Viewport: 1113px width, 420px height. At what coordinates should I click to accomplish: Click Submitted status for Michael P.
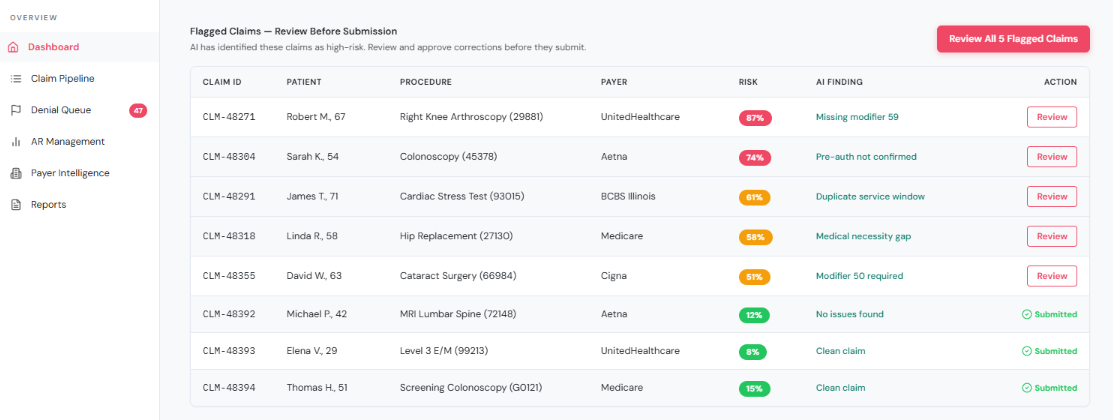(x=1049, y=314)
